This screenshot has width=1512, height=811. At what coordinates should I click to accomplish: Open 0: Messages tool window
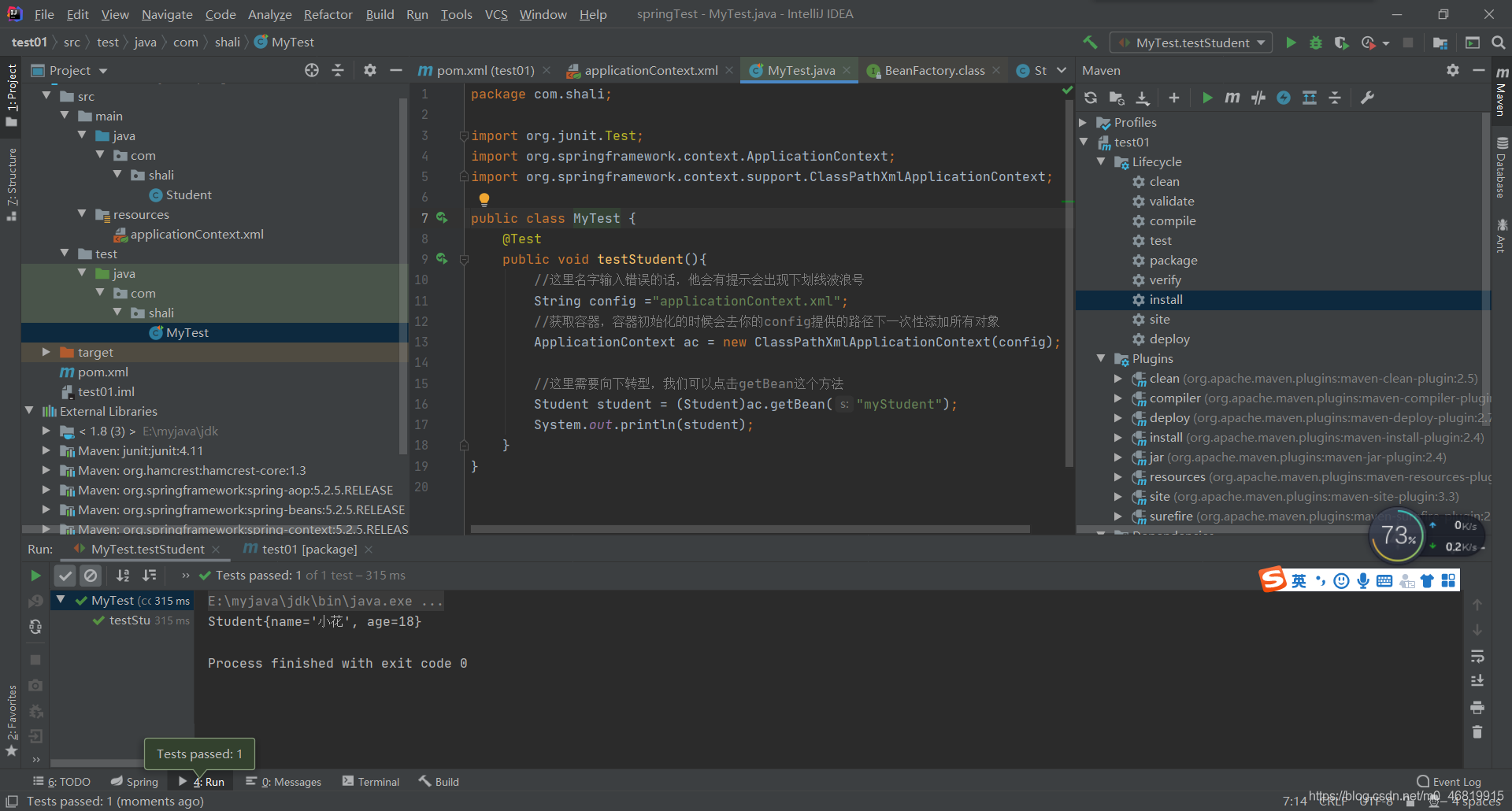(x=283, y=781)
